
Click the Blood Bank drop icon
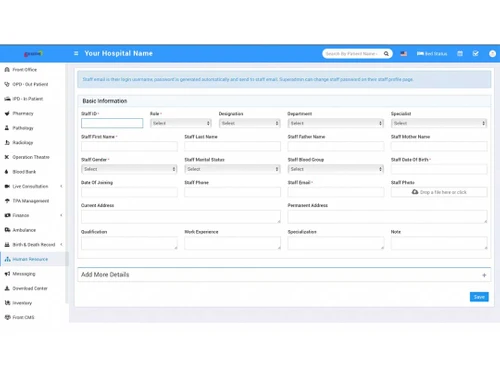pyautogui.click(x=7, y=172)
